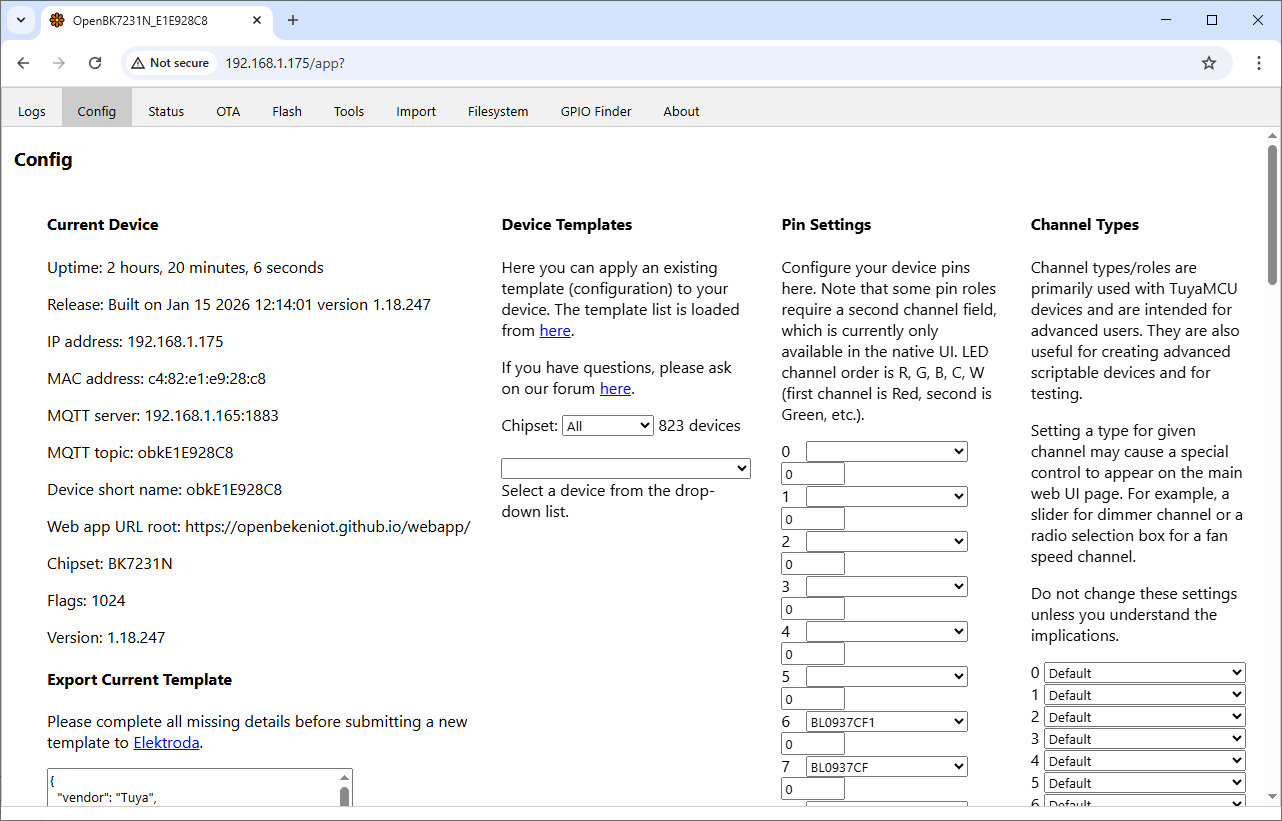Go to the Filesystem tab
1282x821 pixels.
498,111
